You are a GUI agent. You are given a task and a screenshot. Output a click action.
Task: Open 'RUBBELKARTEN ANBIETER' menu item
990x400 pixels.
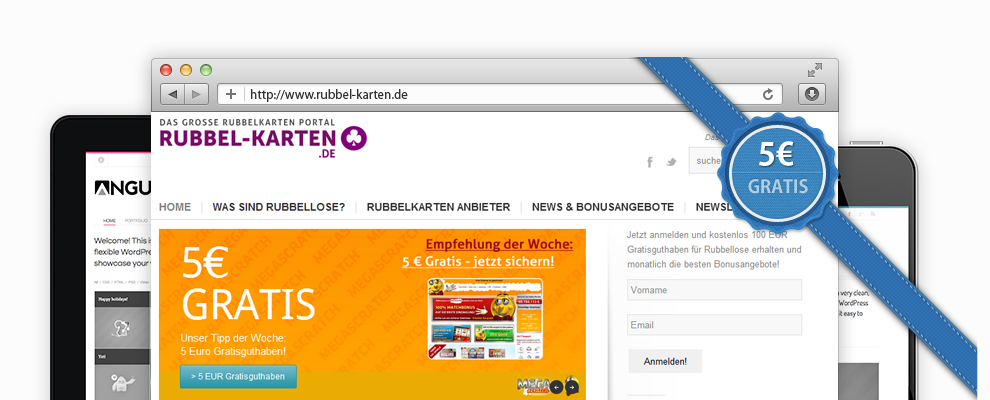(x=438, y=207)
